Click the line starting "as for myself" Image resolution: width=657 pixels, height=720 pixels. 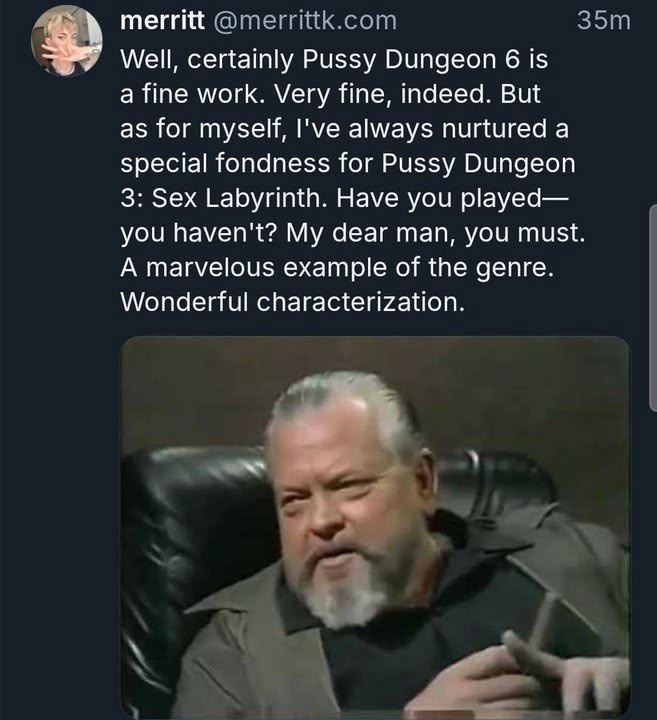pos(338,130)
